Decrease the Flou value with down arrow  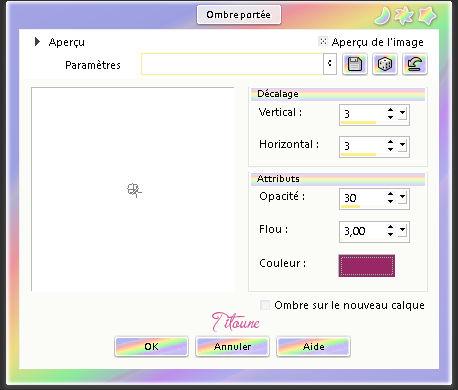390,234
